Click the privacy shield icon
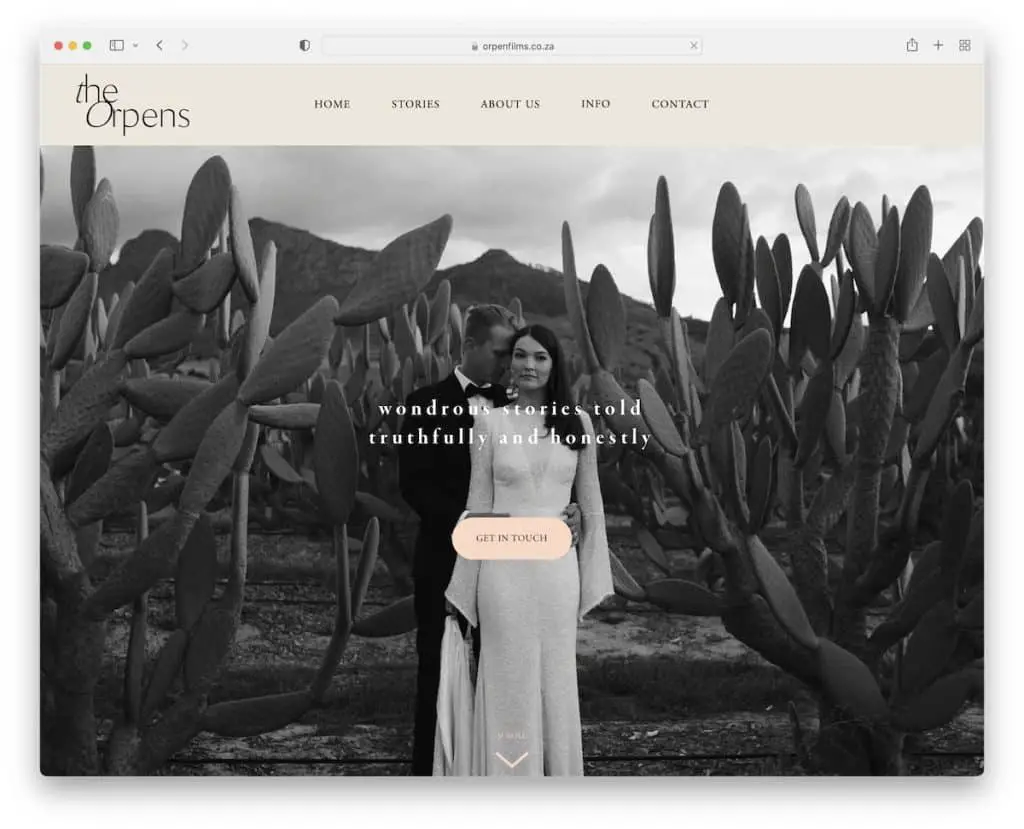This screenshot has height=829, width=1024. [304, 45]
